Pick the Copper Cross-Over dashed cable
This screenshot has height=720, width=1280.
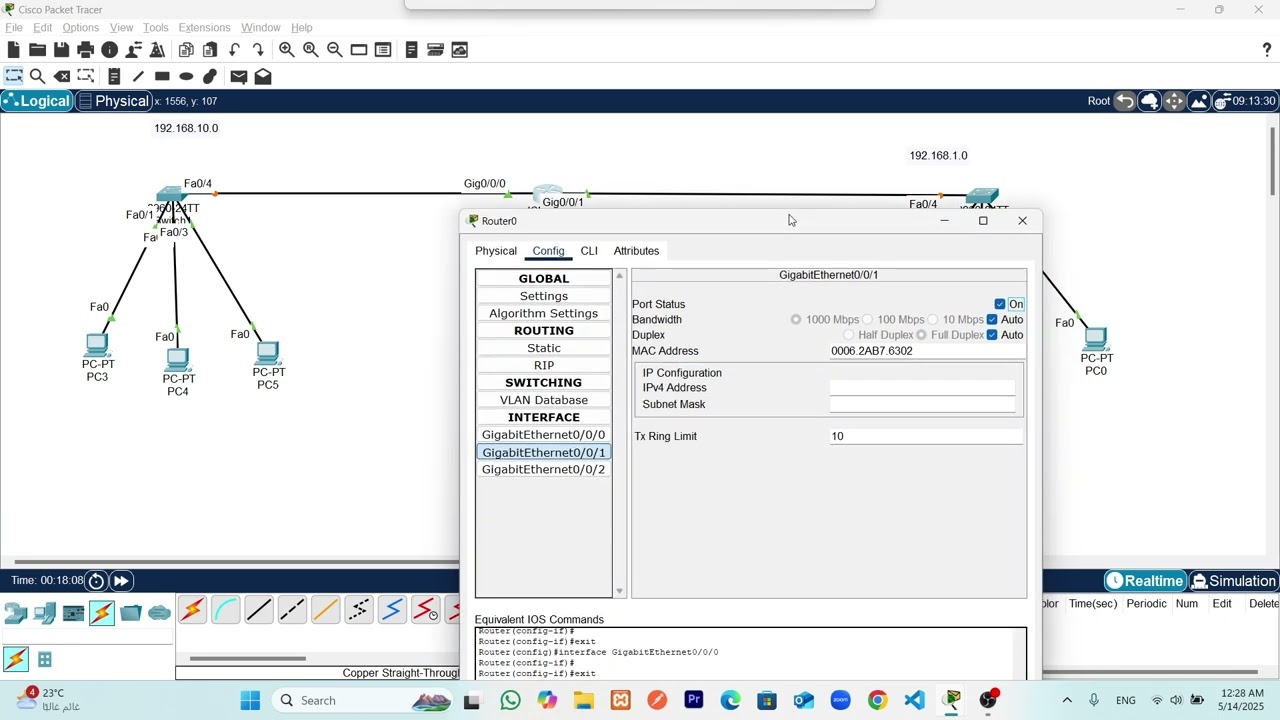(292, 610)
